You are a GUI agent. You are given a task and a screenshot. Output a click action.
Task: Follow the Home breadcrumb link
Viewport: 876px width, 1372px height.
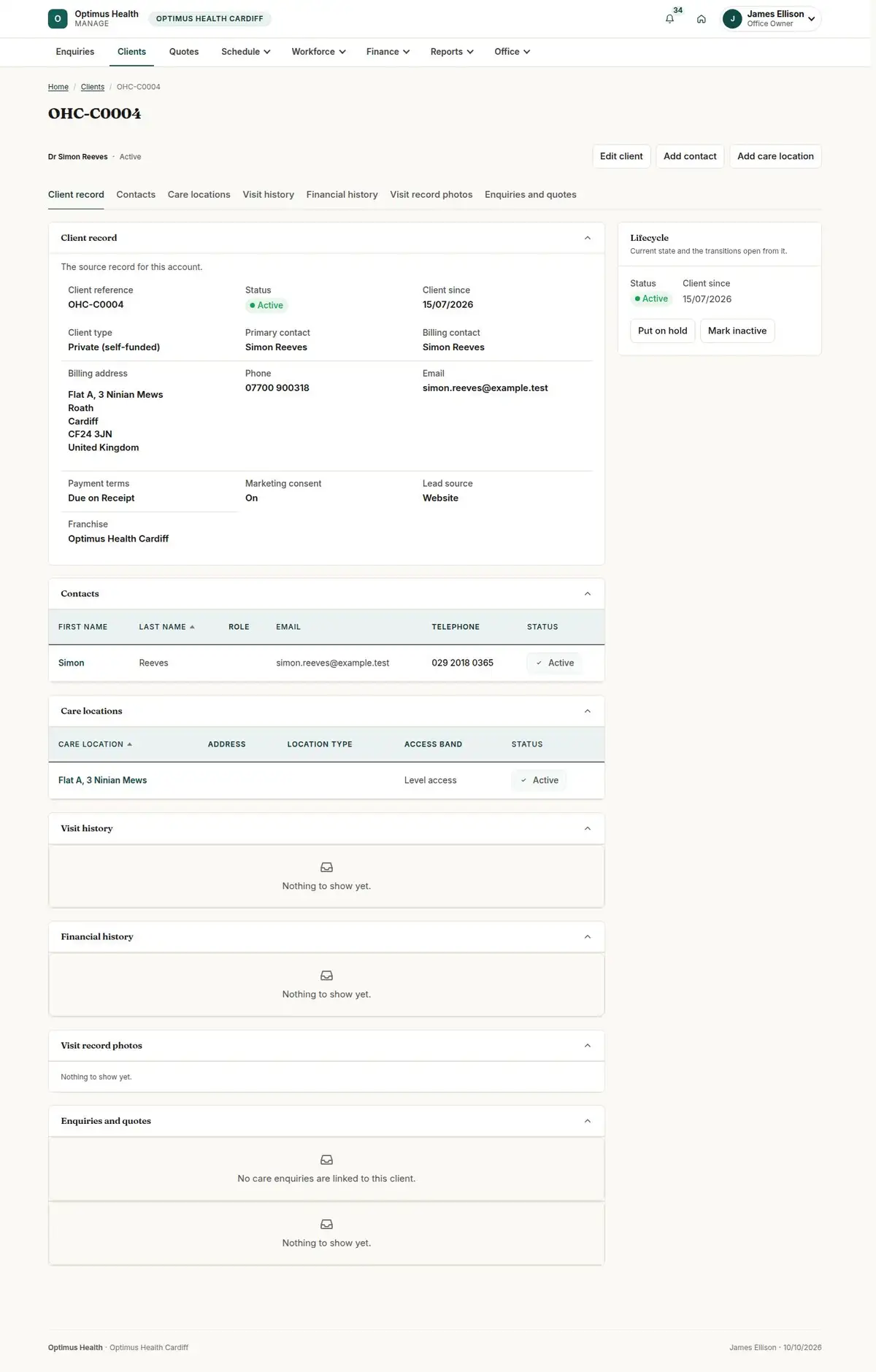pos(58,87)
